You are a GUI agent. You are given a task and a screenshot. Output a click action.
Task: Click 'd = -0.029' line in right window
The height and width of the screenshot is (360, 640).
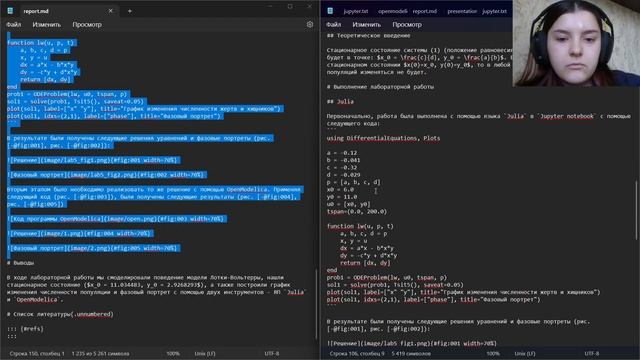[343, 175]
